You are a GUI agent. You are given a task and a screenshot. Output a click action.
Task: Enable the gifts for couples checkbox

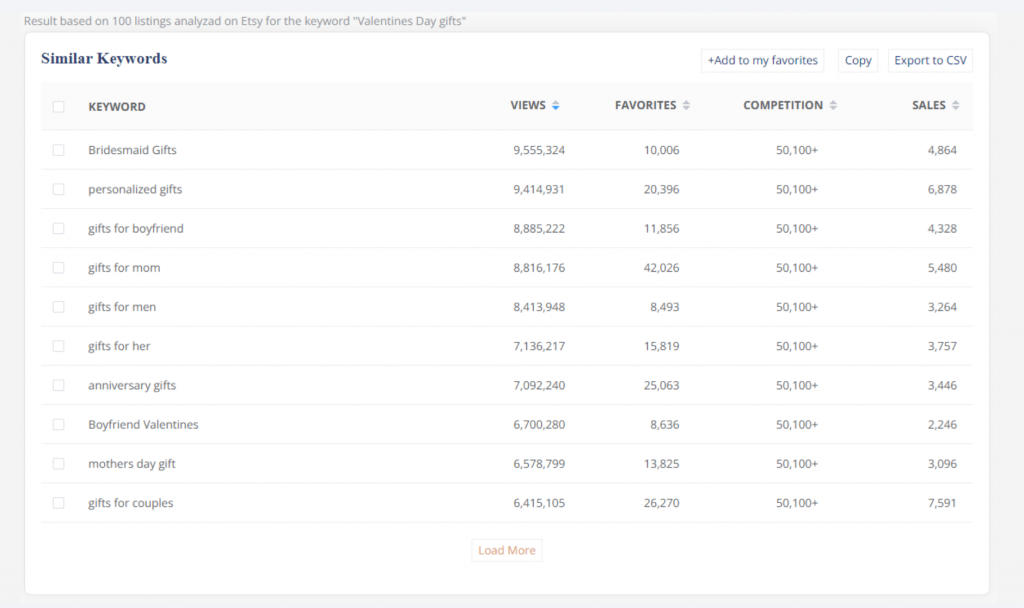[x=58, y=503]
